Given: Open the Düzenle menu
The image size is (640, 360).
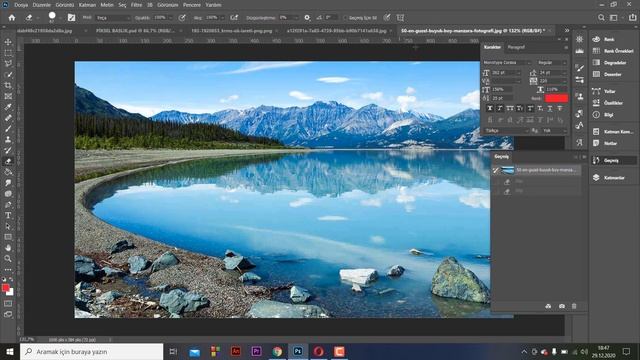Looking at the screenshot, I should (x=42, y=5).
